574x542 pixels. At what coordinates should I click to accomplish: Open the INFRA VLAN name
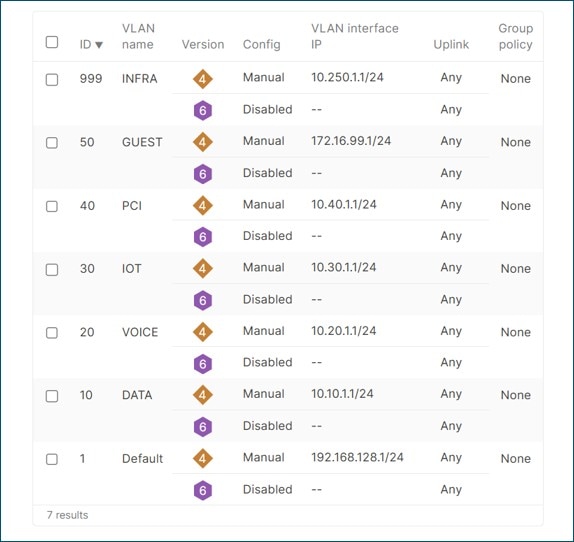tap(139, 79)
